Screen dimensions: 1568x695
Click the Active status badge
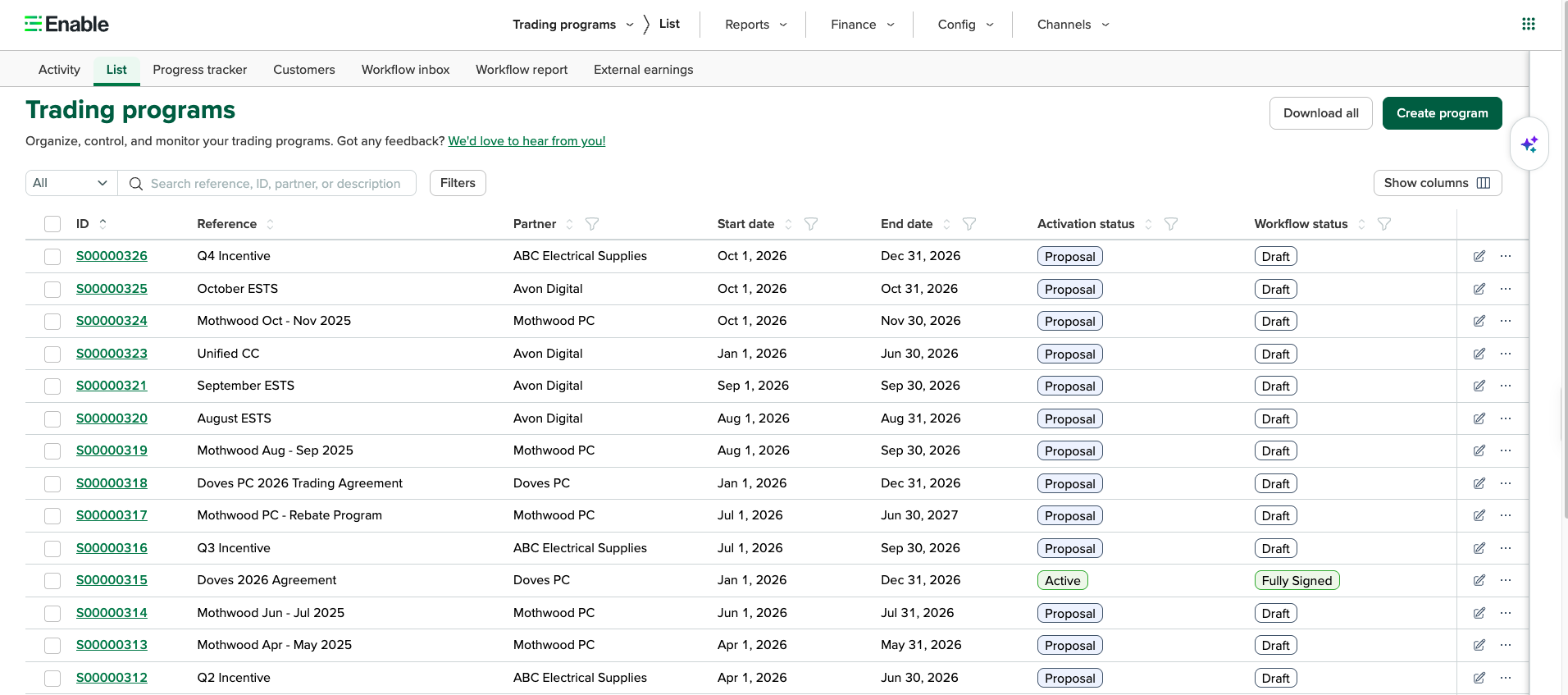(1063, 580)
